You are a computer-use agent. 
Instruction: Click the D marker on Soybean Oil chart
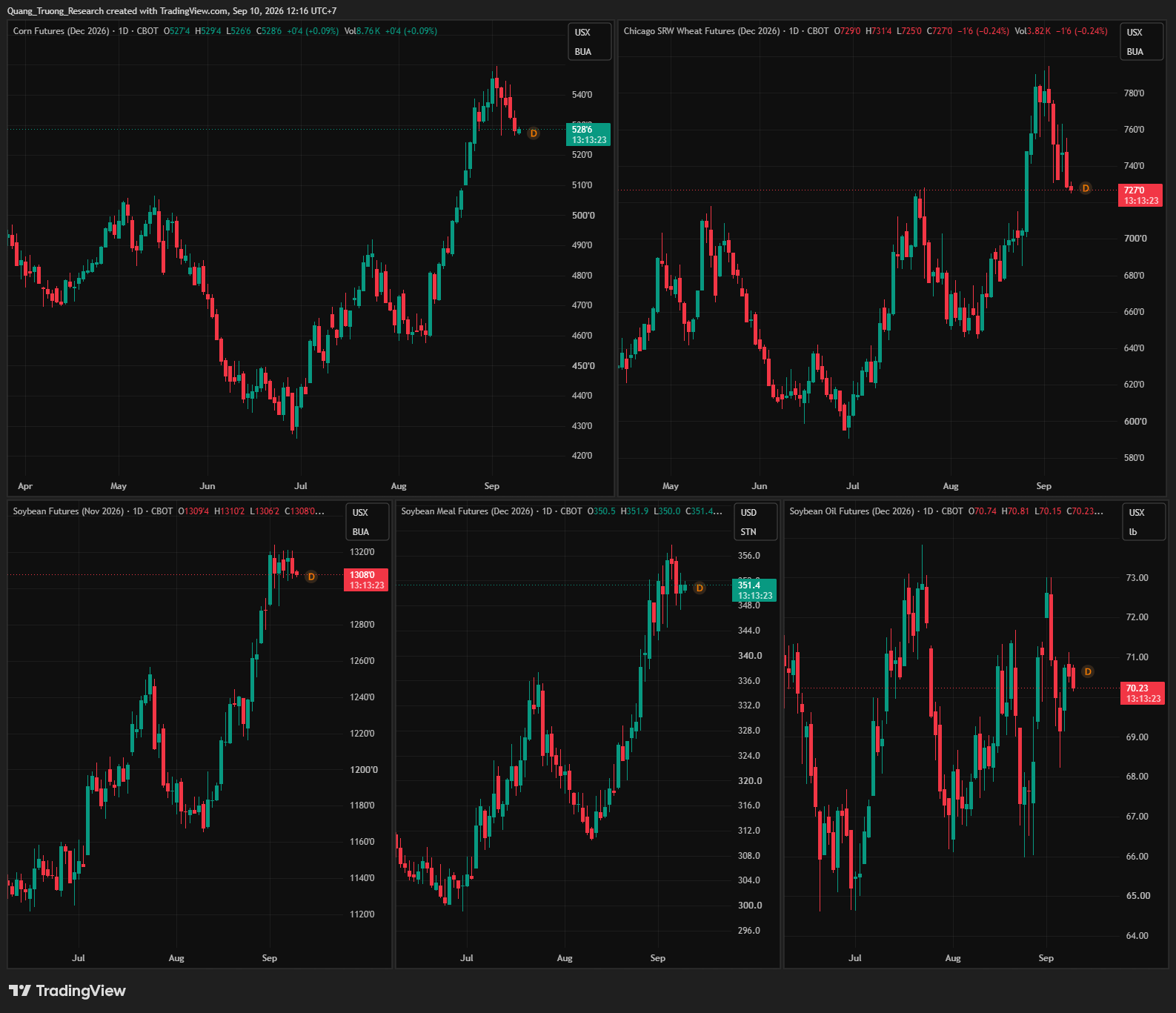click(x=1088, y=671)
